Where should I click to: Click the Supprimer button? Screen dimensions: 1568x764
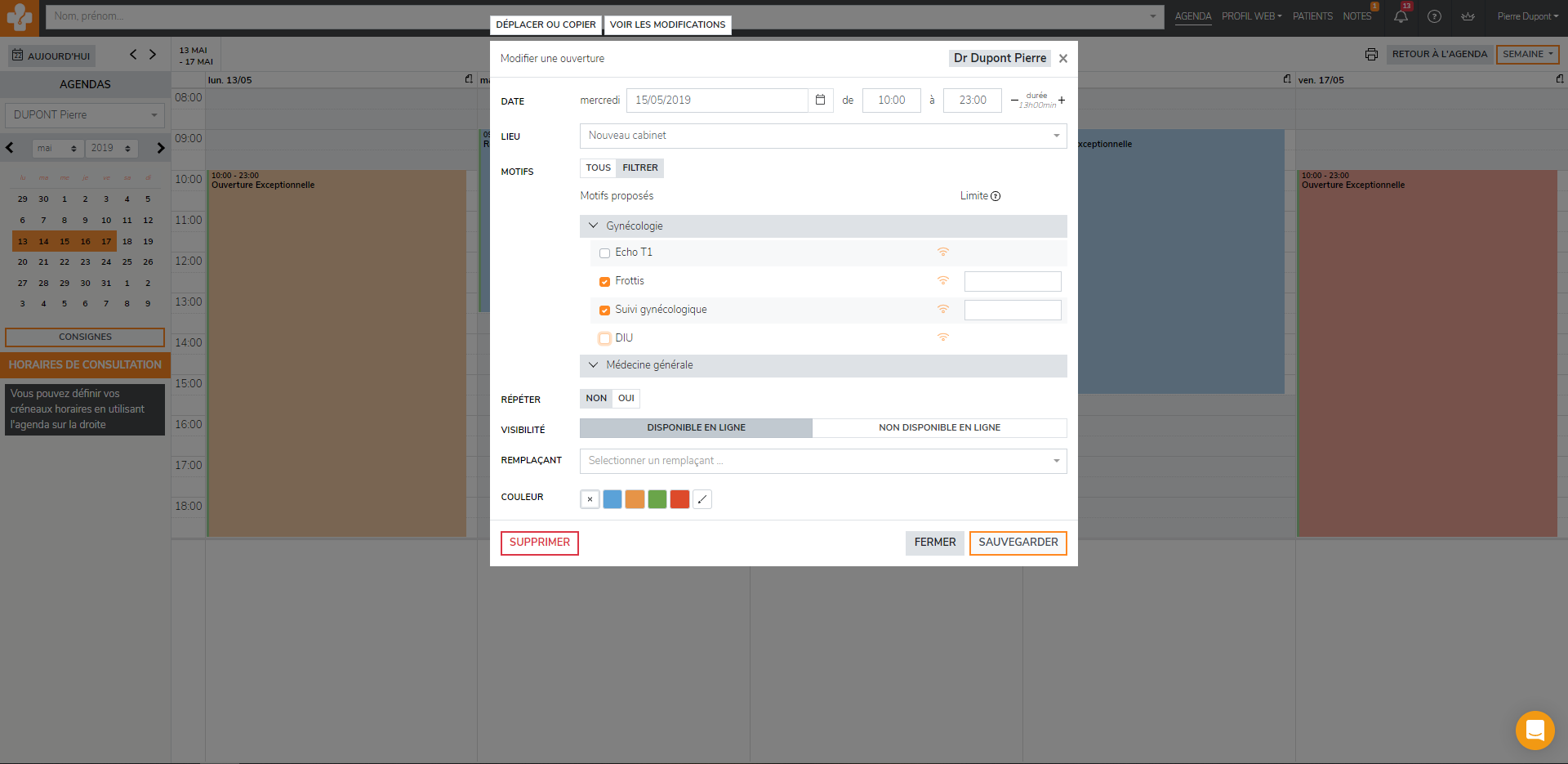tap(539, 543)
